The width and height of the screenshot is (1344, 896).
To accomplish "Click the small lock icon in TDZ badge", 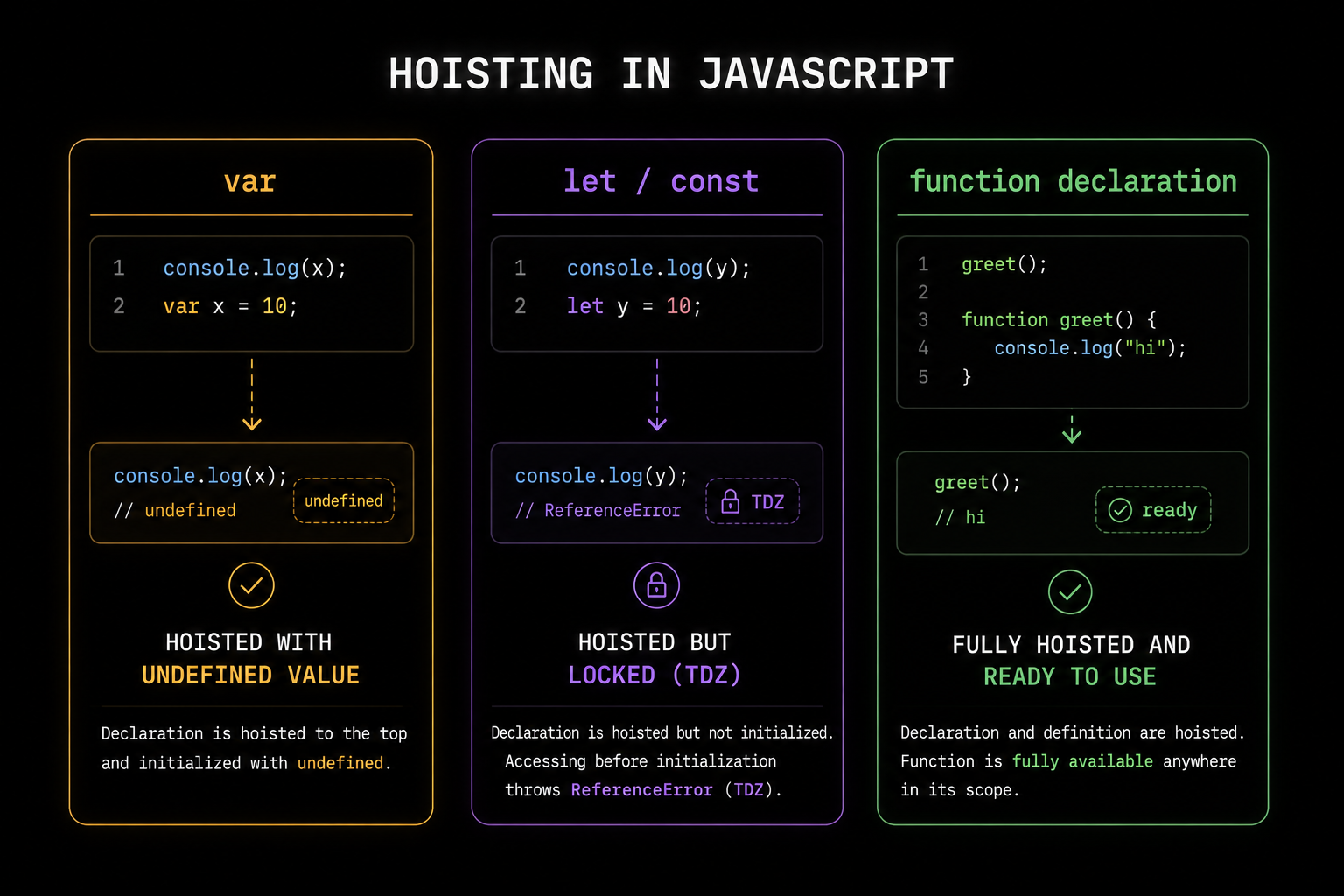I will [x=730, y=501].
